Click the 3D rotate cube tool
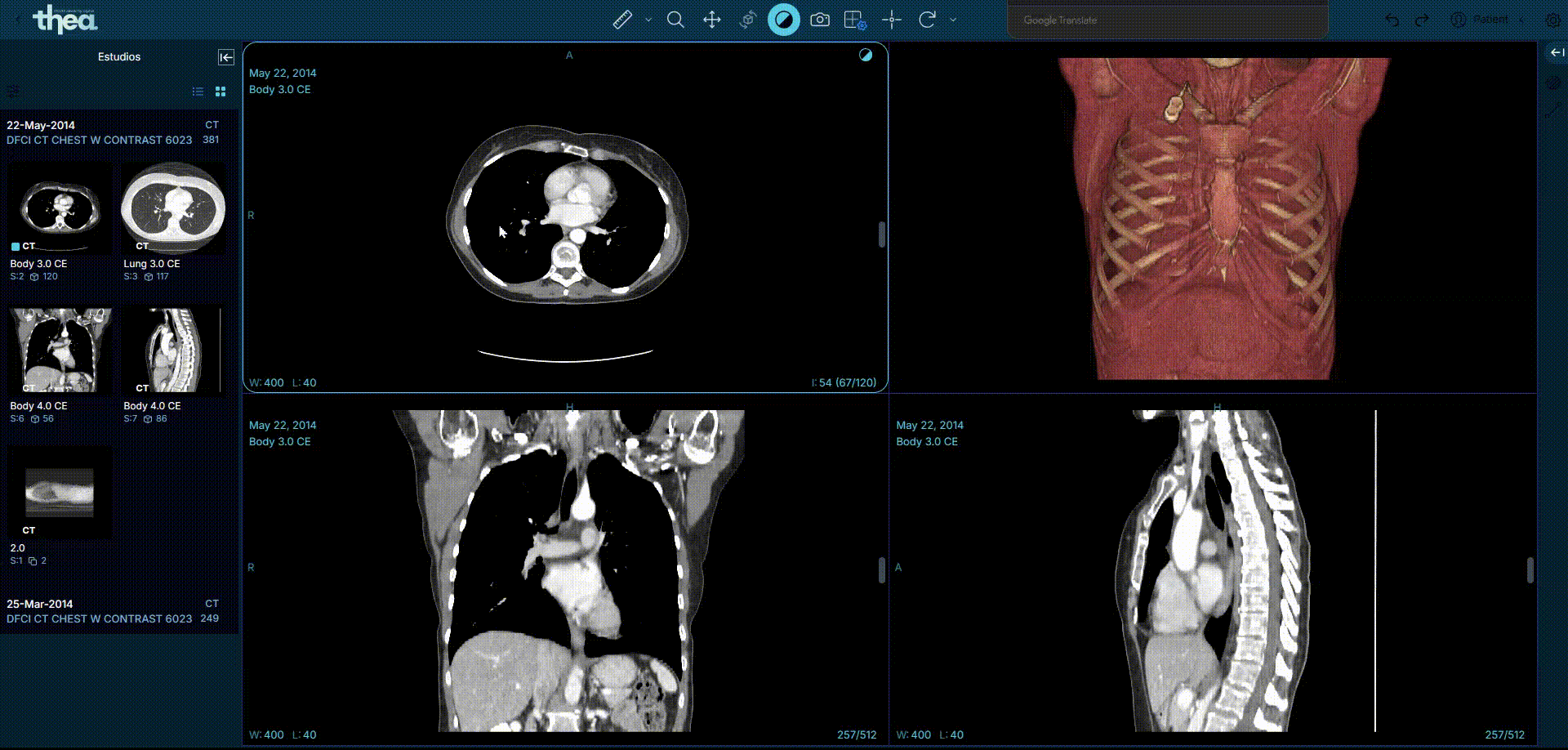Viewport: 1568px width, 750px height. (747, 20)
